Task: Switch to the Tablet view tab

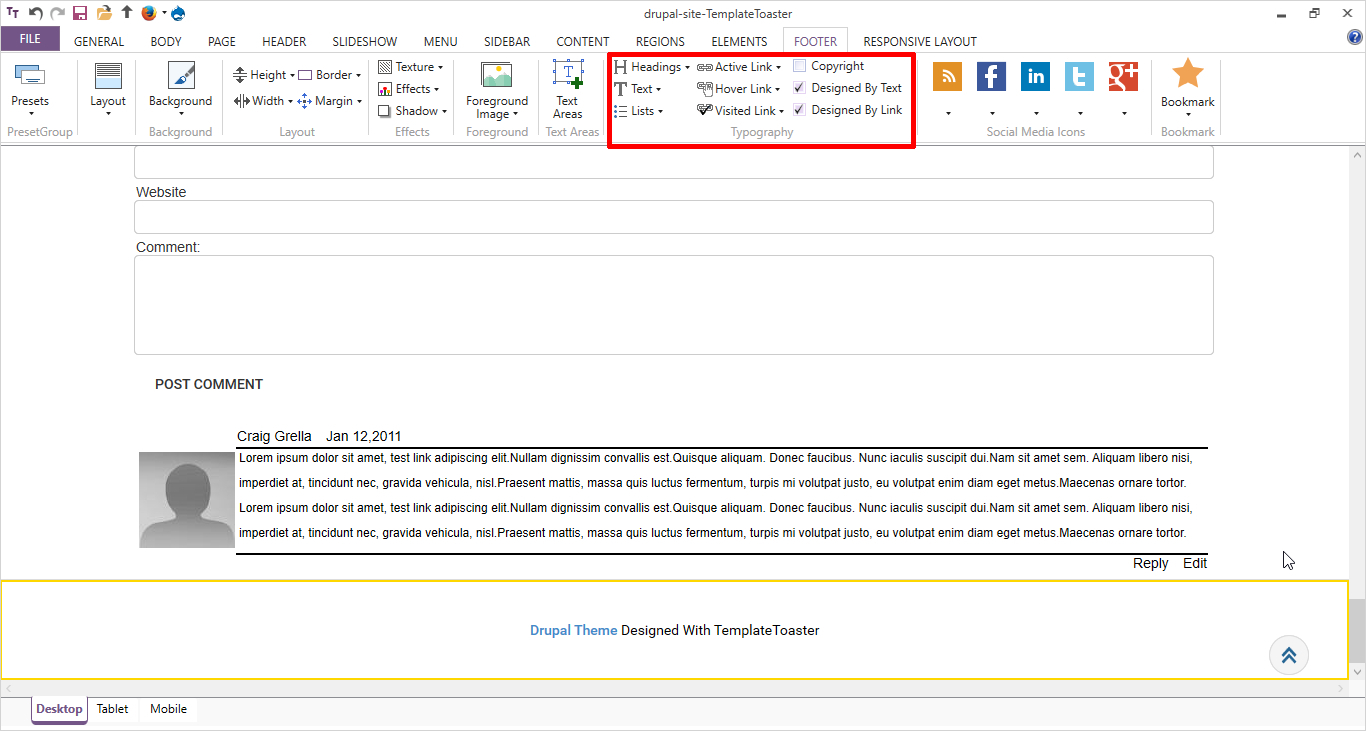Action: [112, 709]
